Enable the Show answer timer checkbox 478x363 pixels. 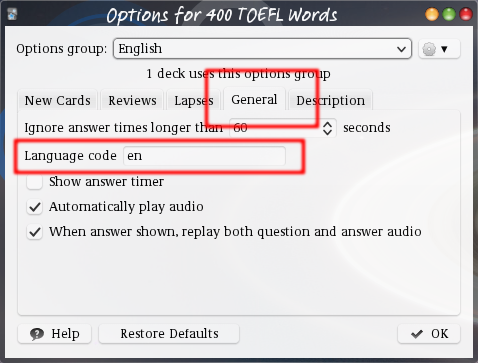(x=35, y=182)
